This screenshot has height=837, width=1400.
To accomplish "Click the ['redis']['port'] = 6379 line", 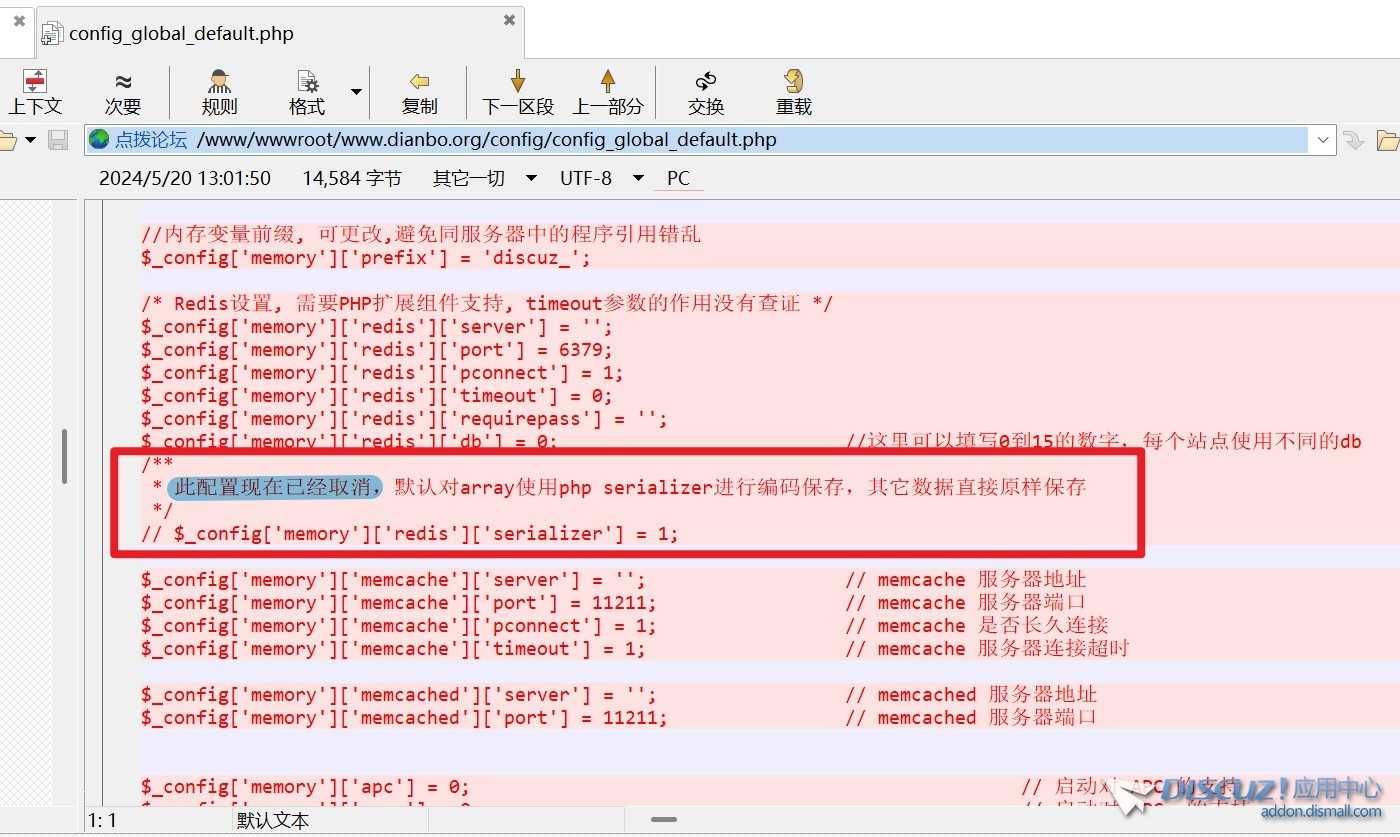I will [x=377, y=350].
